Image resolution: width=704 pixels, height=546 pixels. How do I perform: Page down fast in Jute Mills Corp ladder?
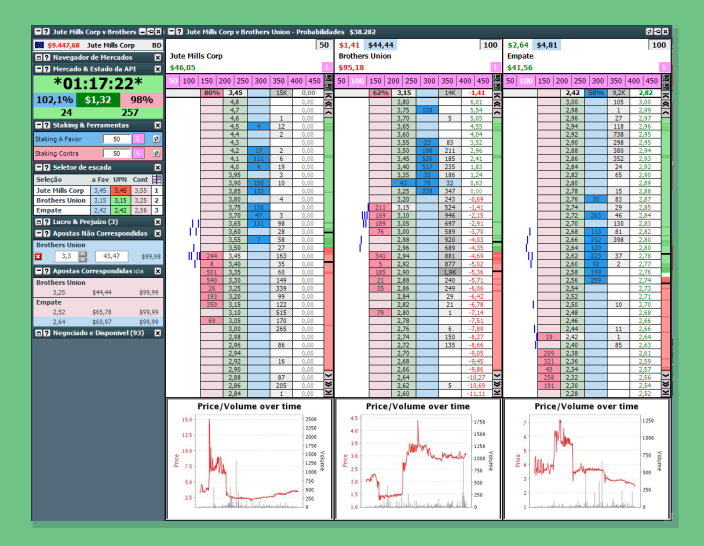pos(328,384)
